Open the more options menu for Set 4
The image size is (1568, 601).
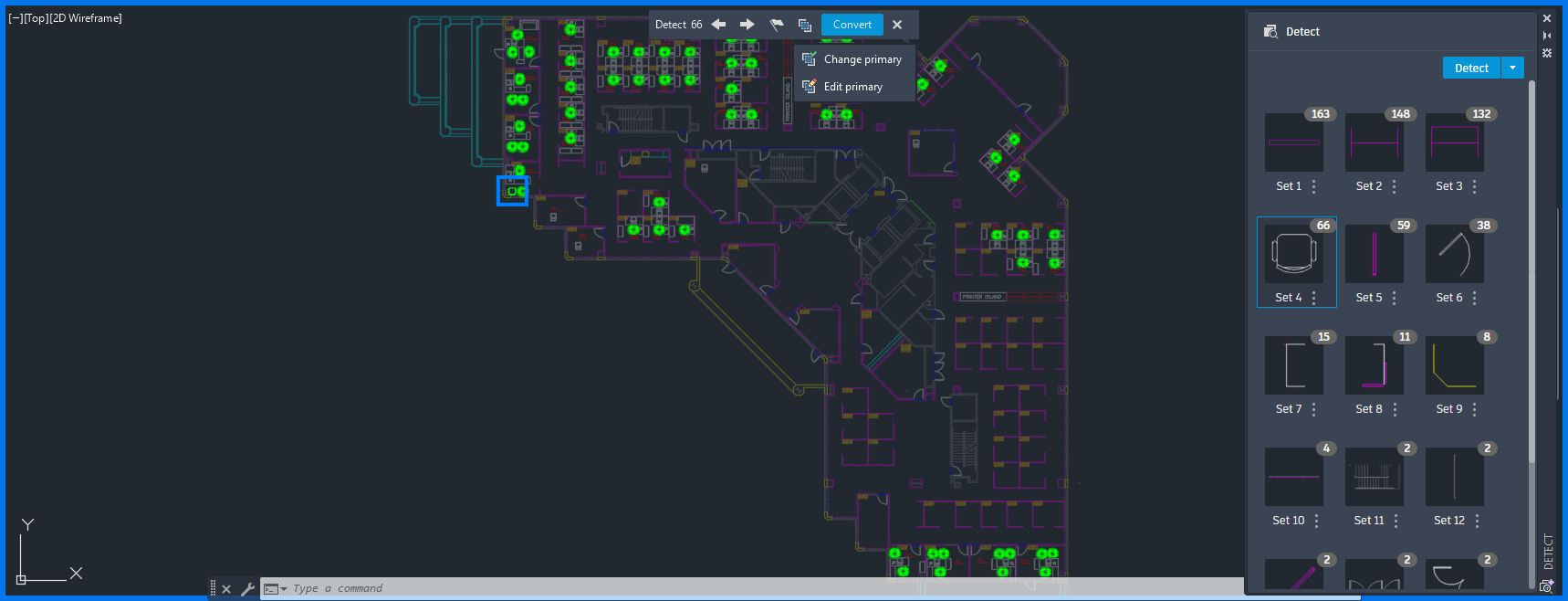point(1314,298)
